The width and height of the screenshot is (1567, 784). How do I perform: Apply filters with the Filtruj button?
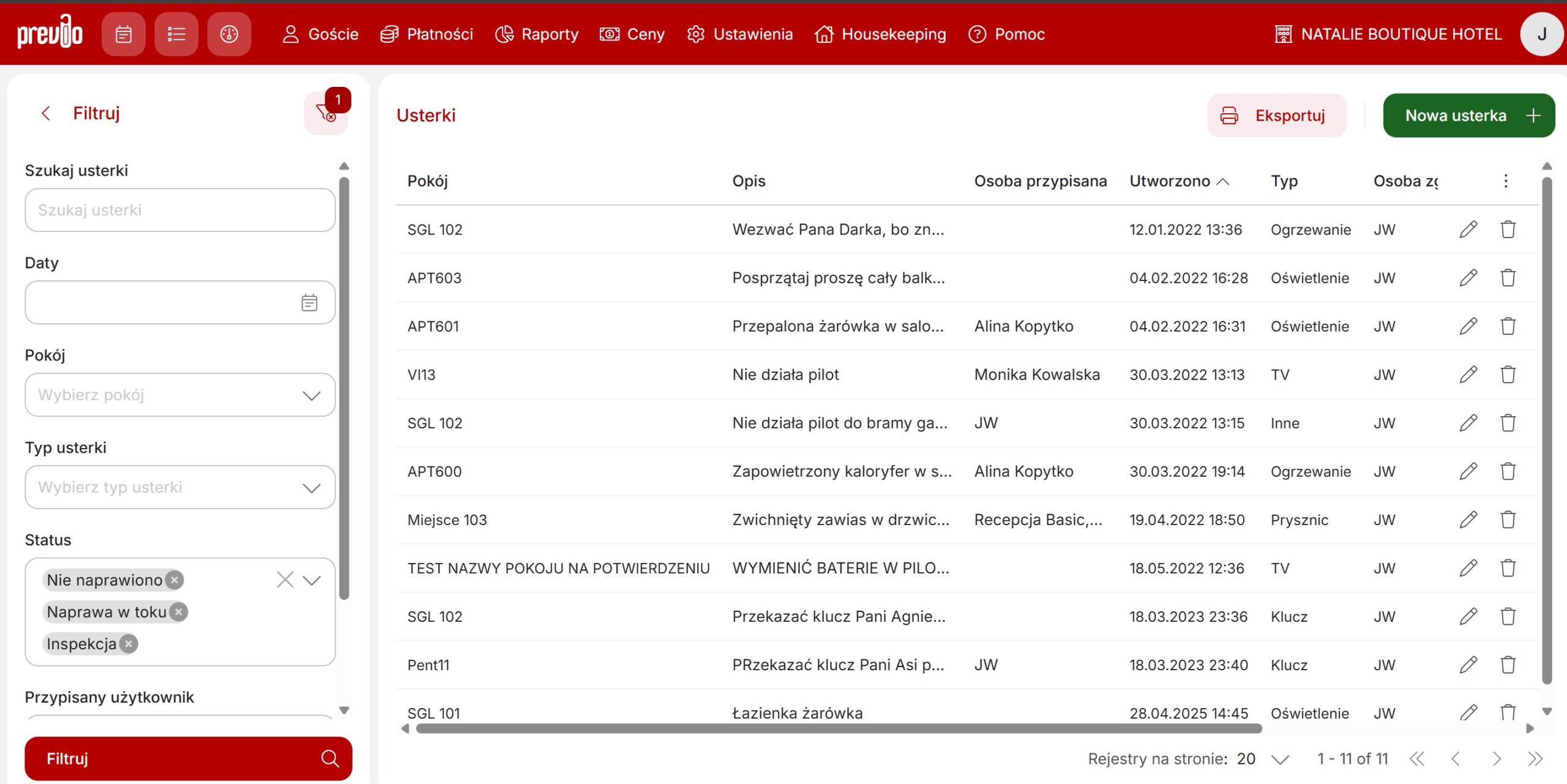(x=189, y=758)
